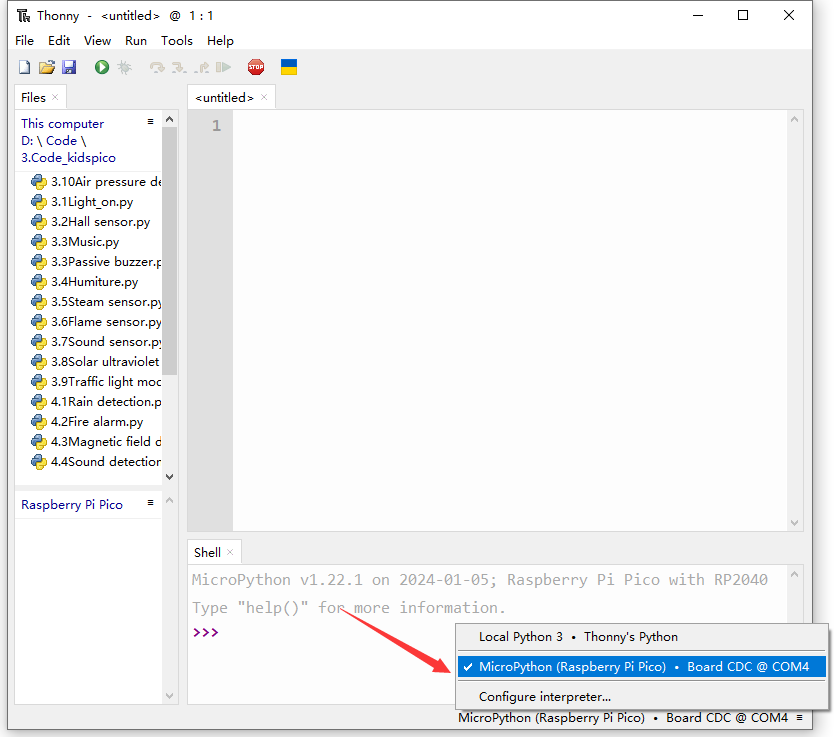This screenshot has width=834, height=737.
Task: Select 3.5Steam sensor.py file
Action: [96, 302]
